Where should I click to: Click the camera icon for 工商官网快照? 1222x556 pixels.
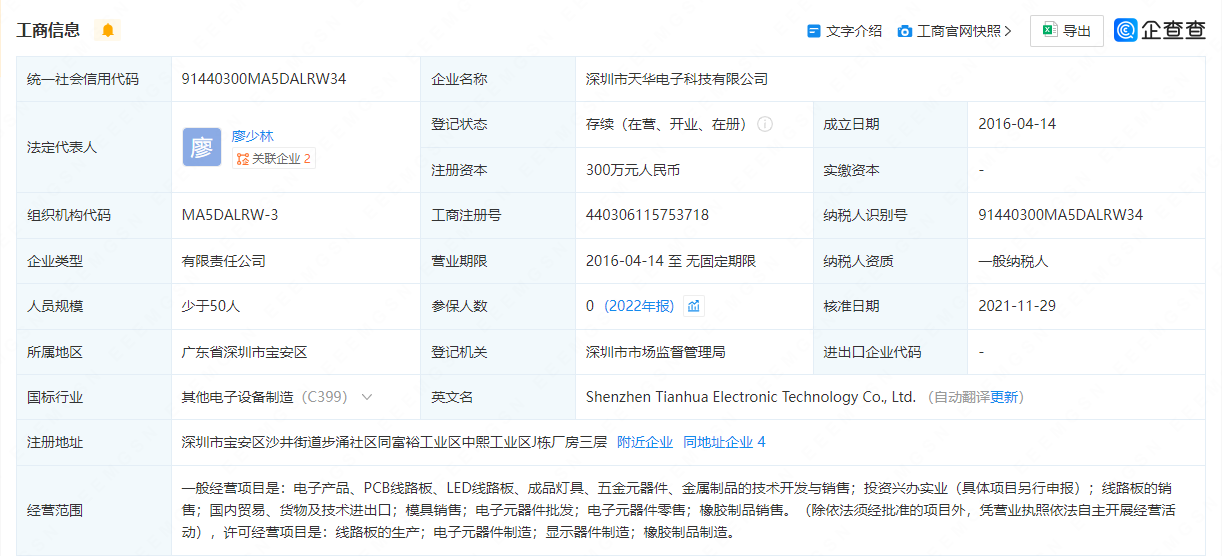[905, 31]
